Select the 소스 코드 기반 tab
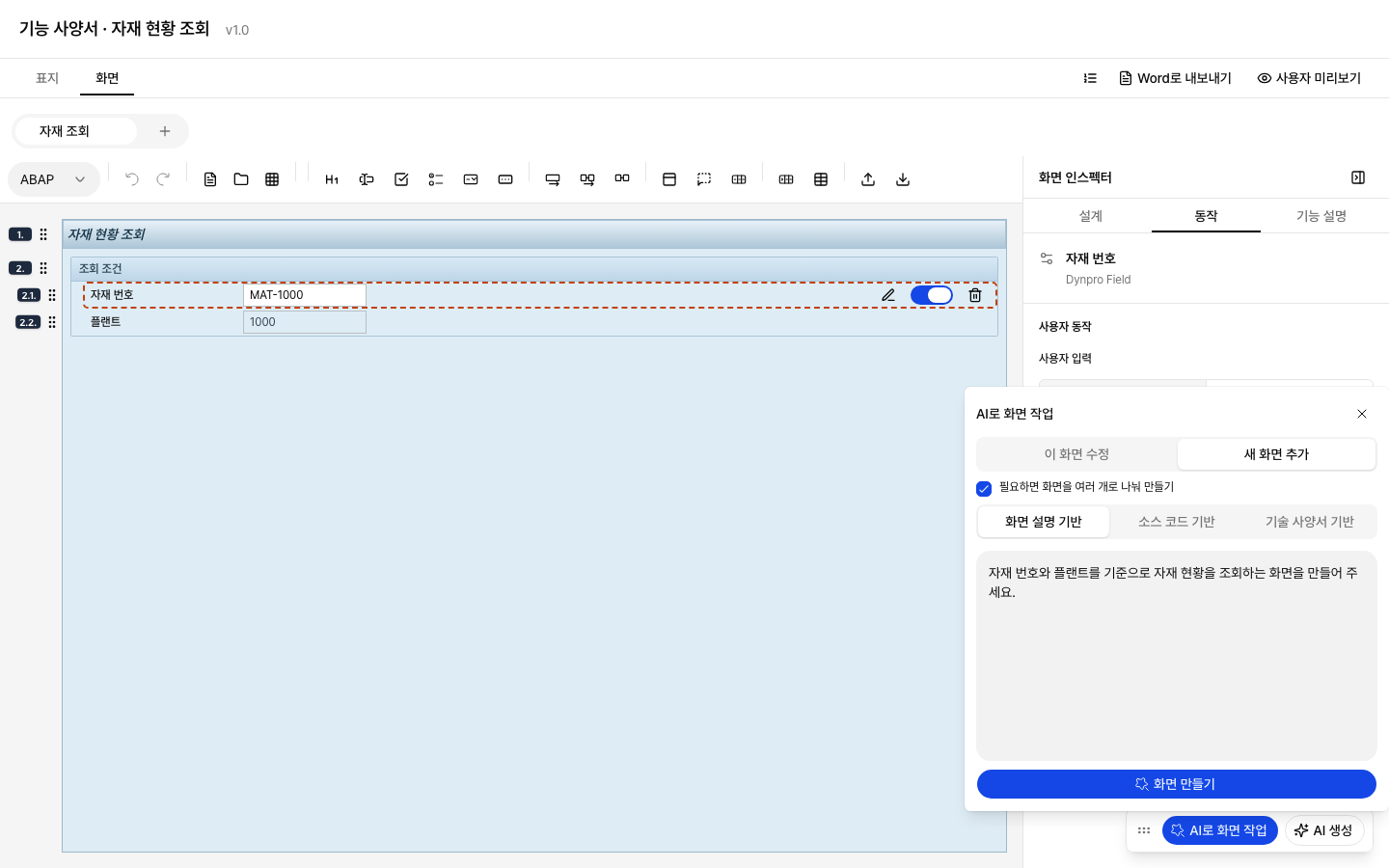 (1177, 522)
